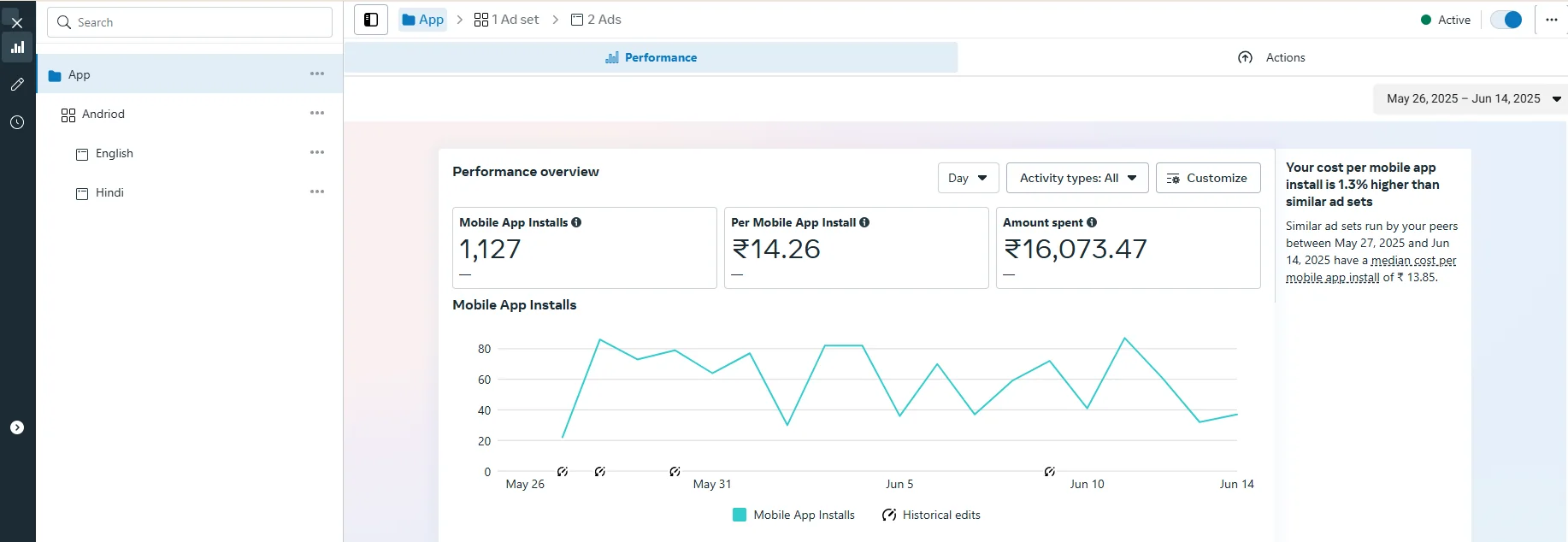Expand sidebar with the round arrow button
Viewport: 1568px width, 542px height.
(17, 427)
